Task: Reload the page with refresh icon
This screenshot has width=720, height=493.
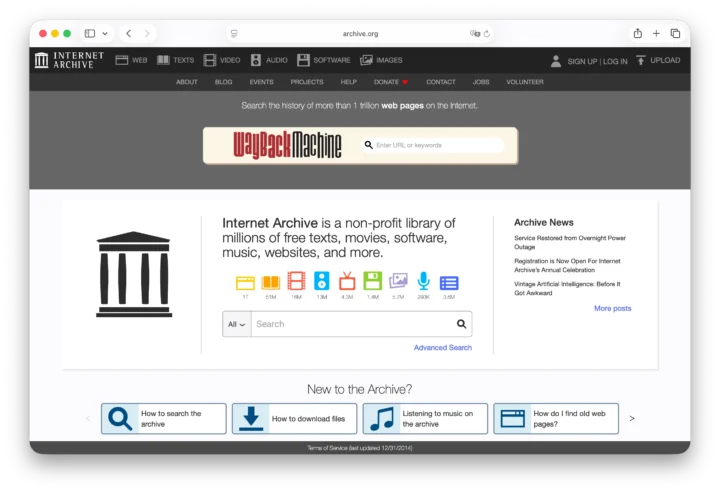Action: pos(487,34)
